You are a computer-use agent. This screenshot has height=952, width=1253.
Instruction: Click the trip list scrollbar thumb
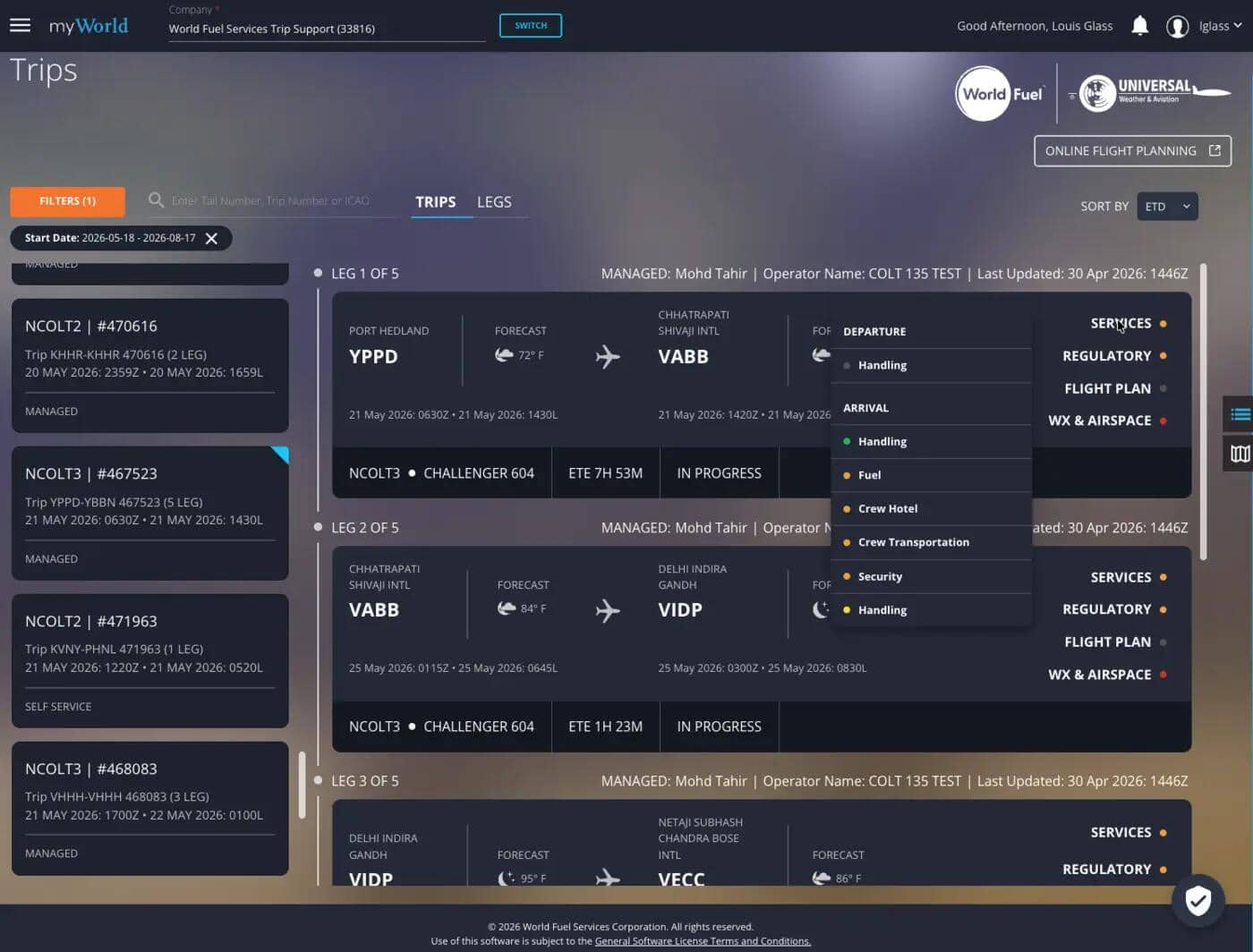pyautogui.click(x=303, y=785)
